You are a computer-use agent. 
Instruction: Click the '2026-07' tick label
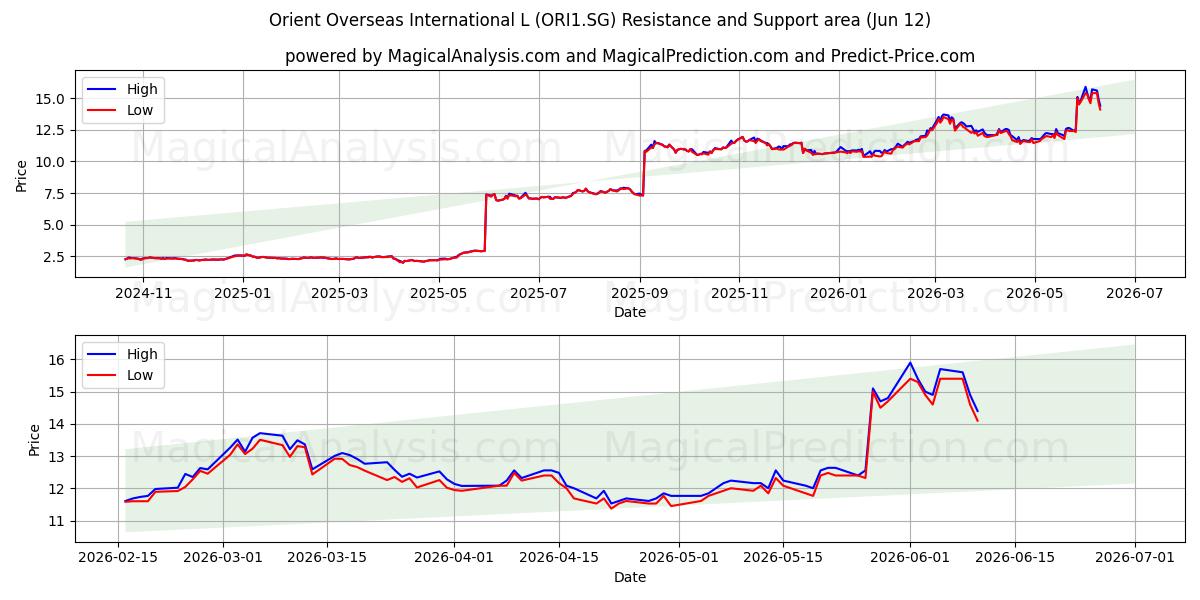click(1135, 293)
